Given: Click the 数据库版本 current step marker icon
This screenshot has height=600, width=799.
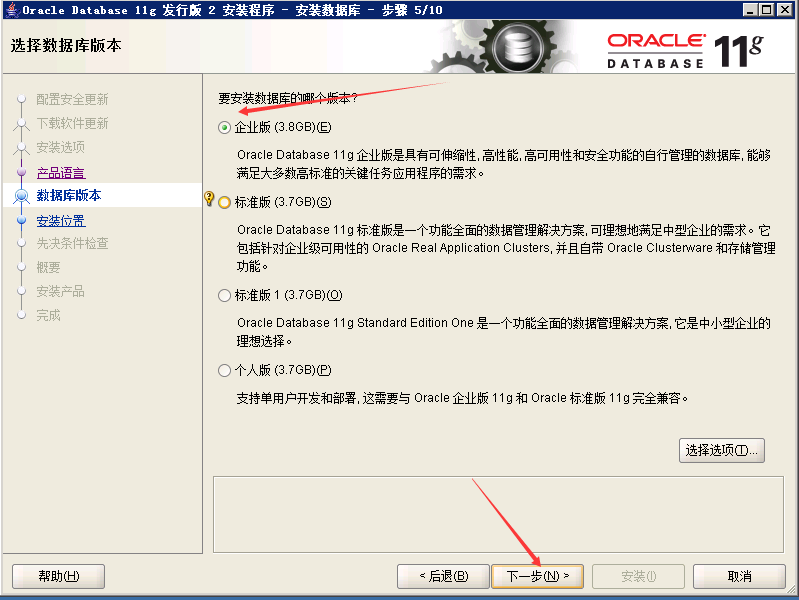Looking at the screenshot, I should click(x=21, y=196).
